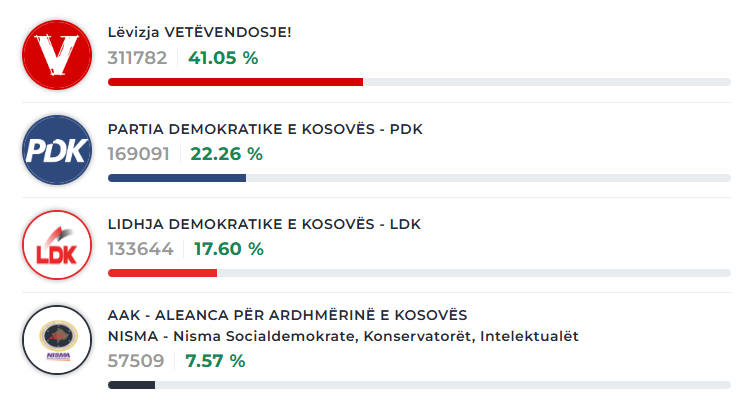This screenshot has width=756, height=401.
Task: Click the 41.05 % percentage
Action: point(223,58)
